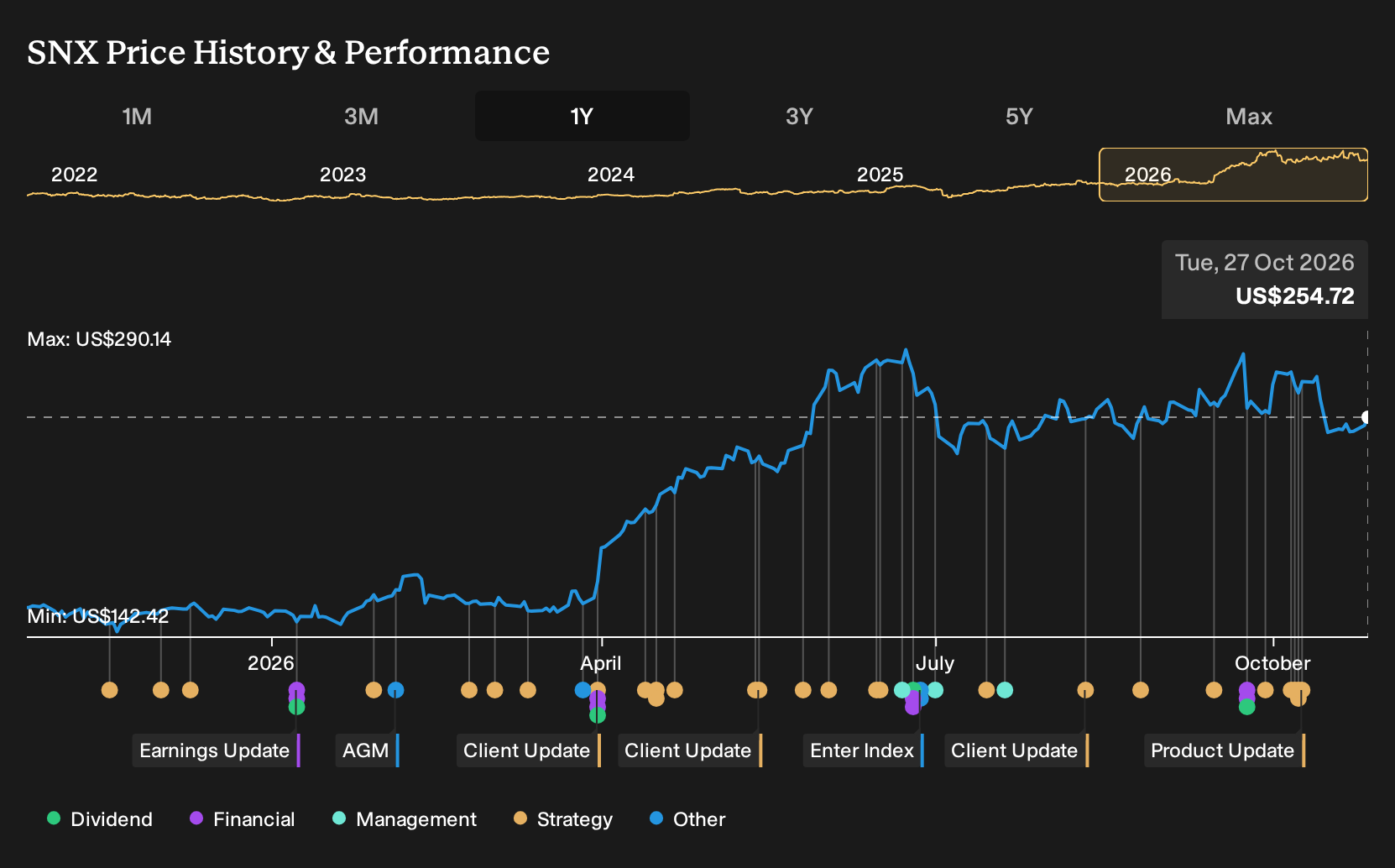Select the 3M time range tab

click(x=361, y=116)
